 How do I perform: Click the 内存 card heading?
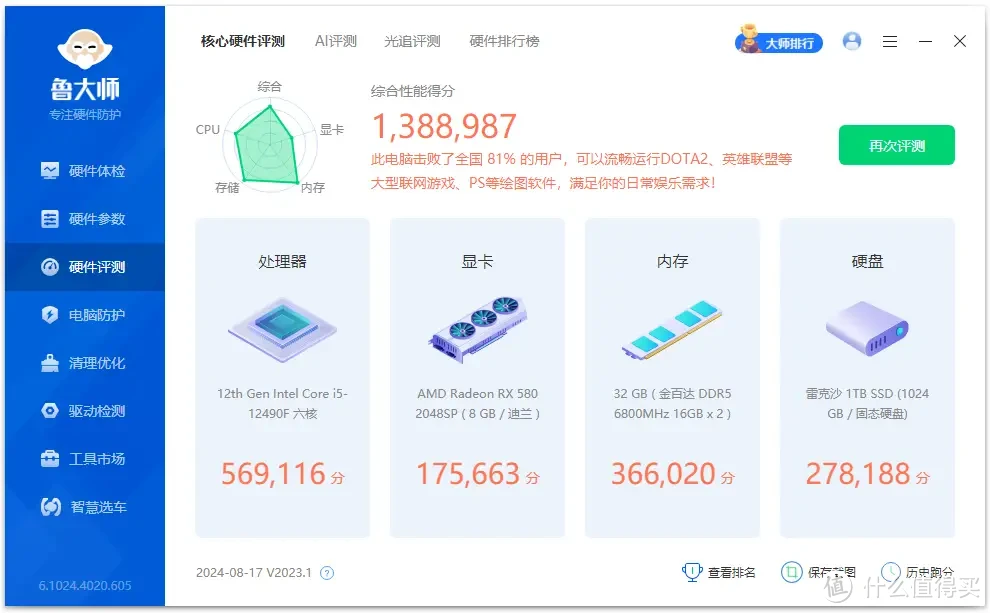click(672, 261)
